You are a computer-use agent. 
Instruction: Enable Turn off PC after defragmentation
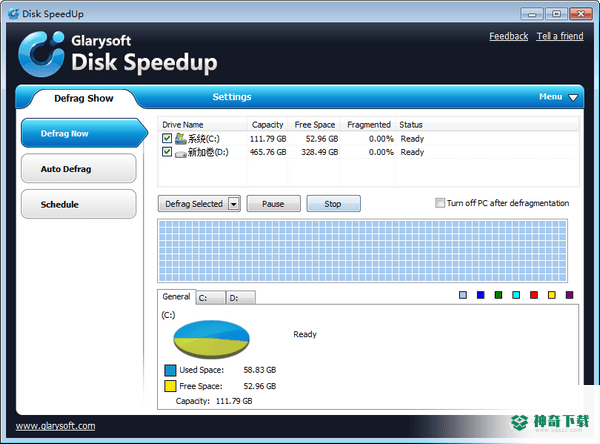[440, 203]
